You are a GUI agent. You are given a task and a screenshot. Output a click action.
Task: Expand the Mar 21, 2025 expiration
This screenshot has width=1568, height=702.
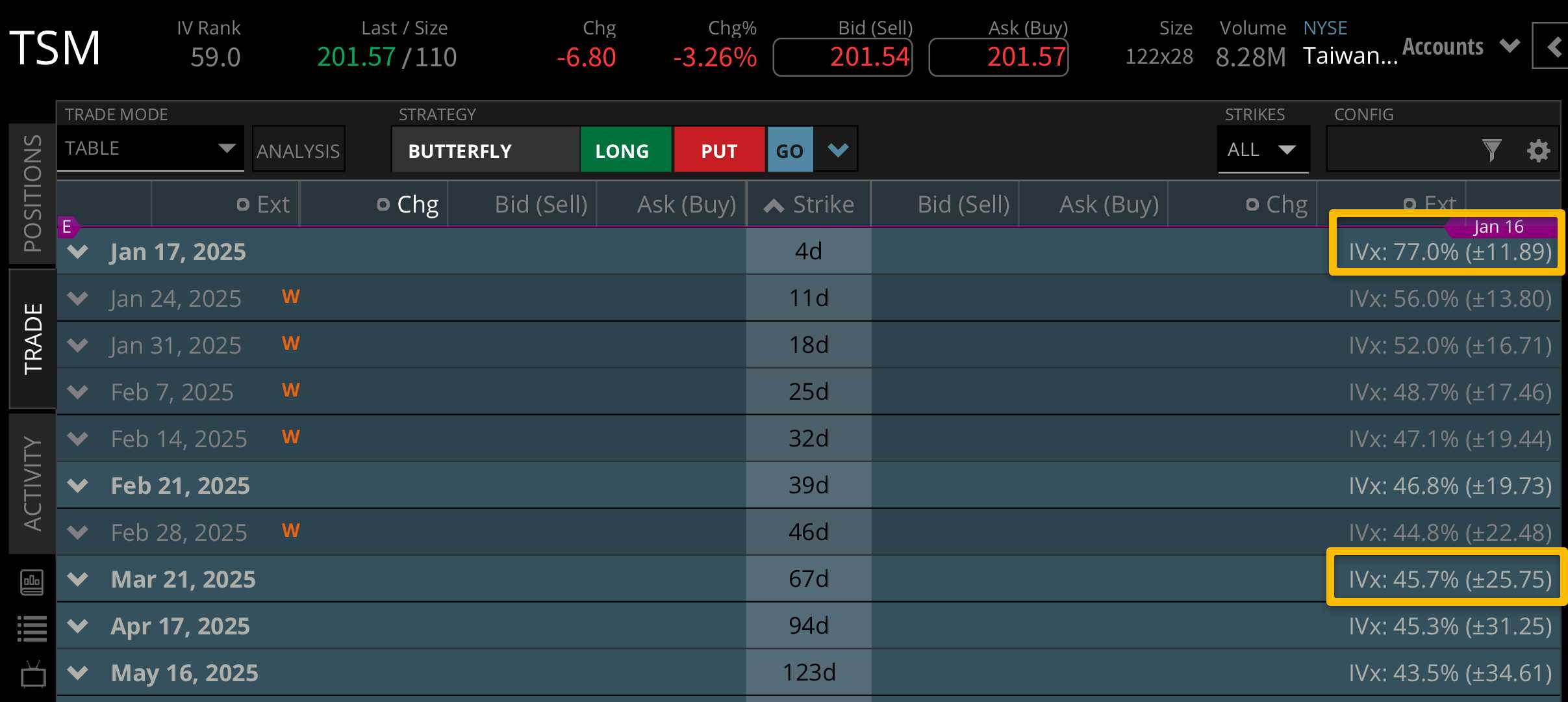(x=79, y=578)
